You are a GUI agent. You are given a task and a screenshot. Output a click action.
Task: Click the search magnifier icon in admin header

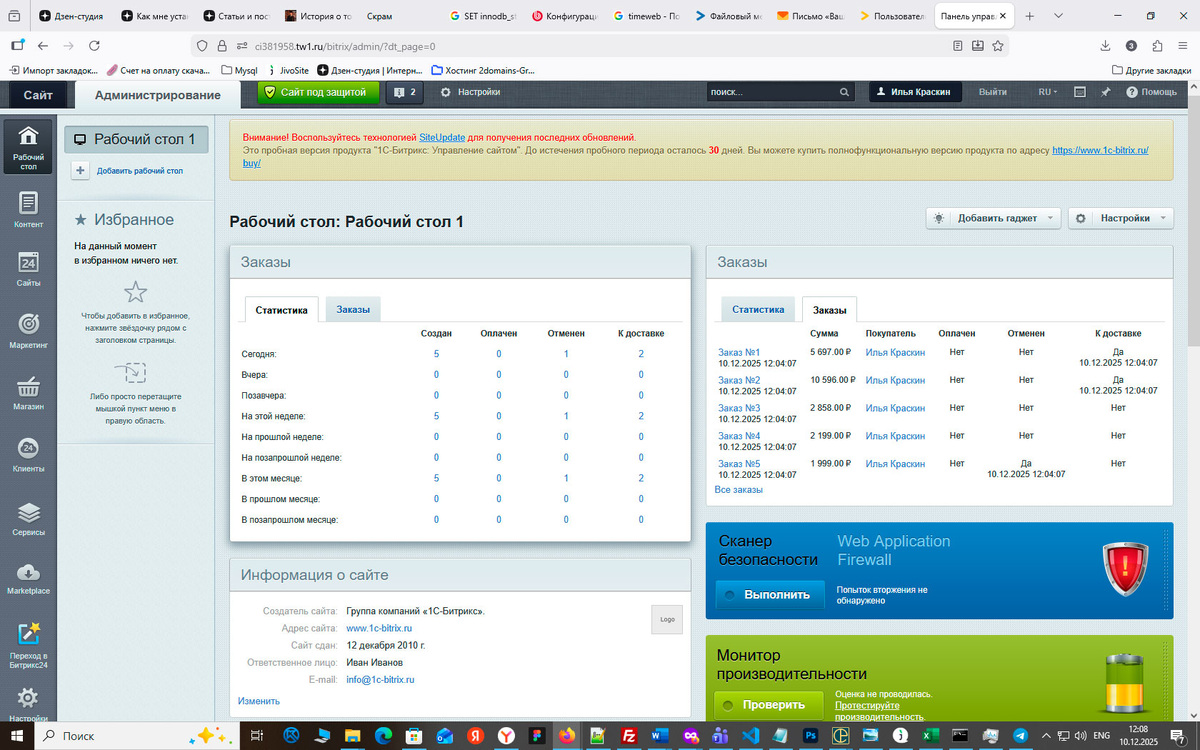pyautogui.click(x=844, y=92)
